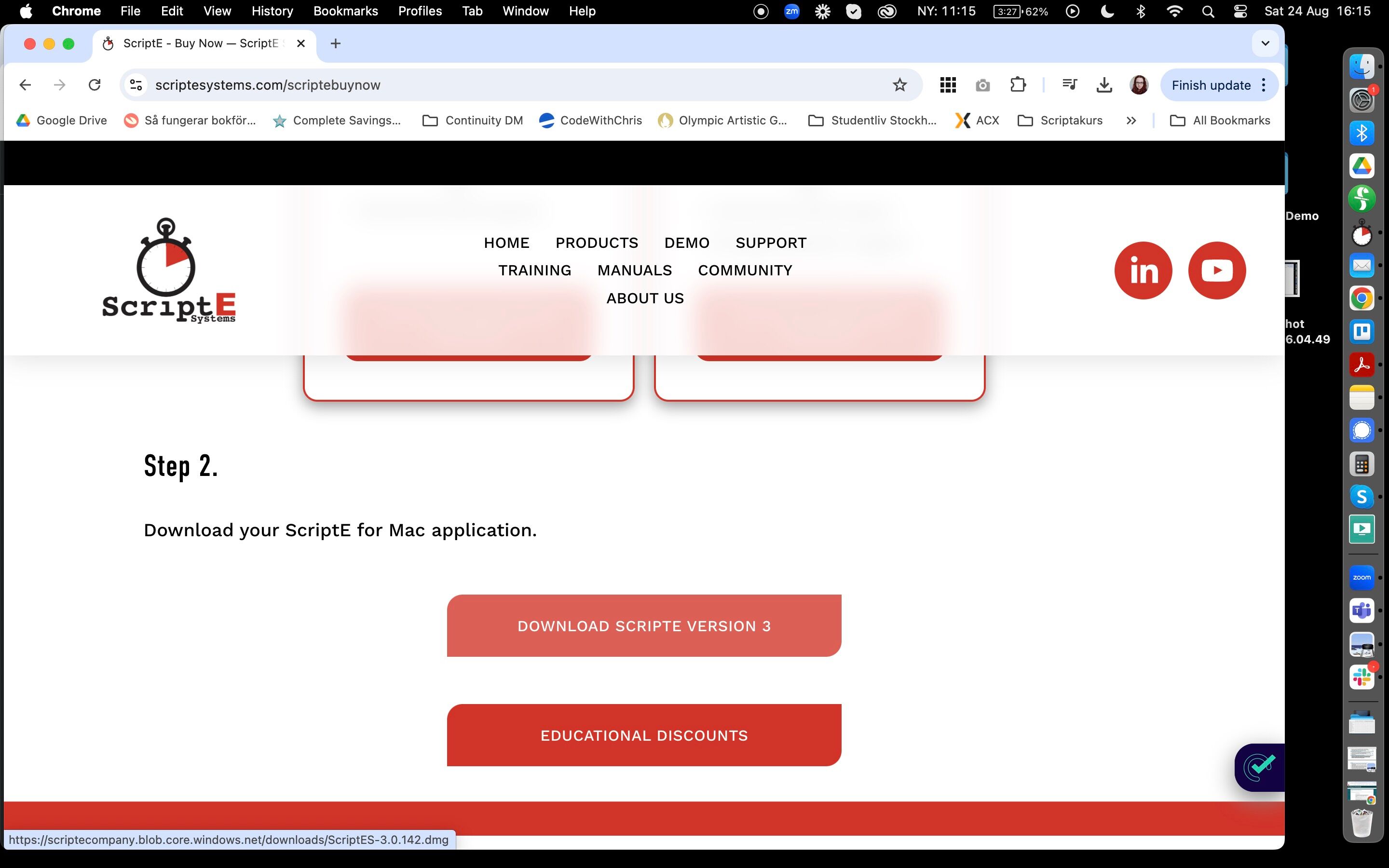Bookmark this page with star icon
The image size is (1389, 868).
click(x=899, y=85)
